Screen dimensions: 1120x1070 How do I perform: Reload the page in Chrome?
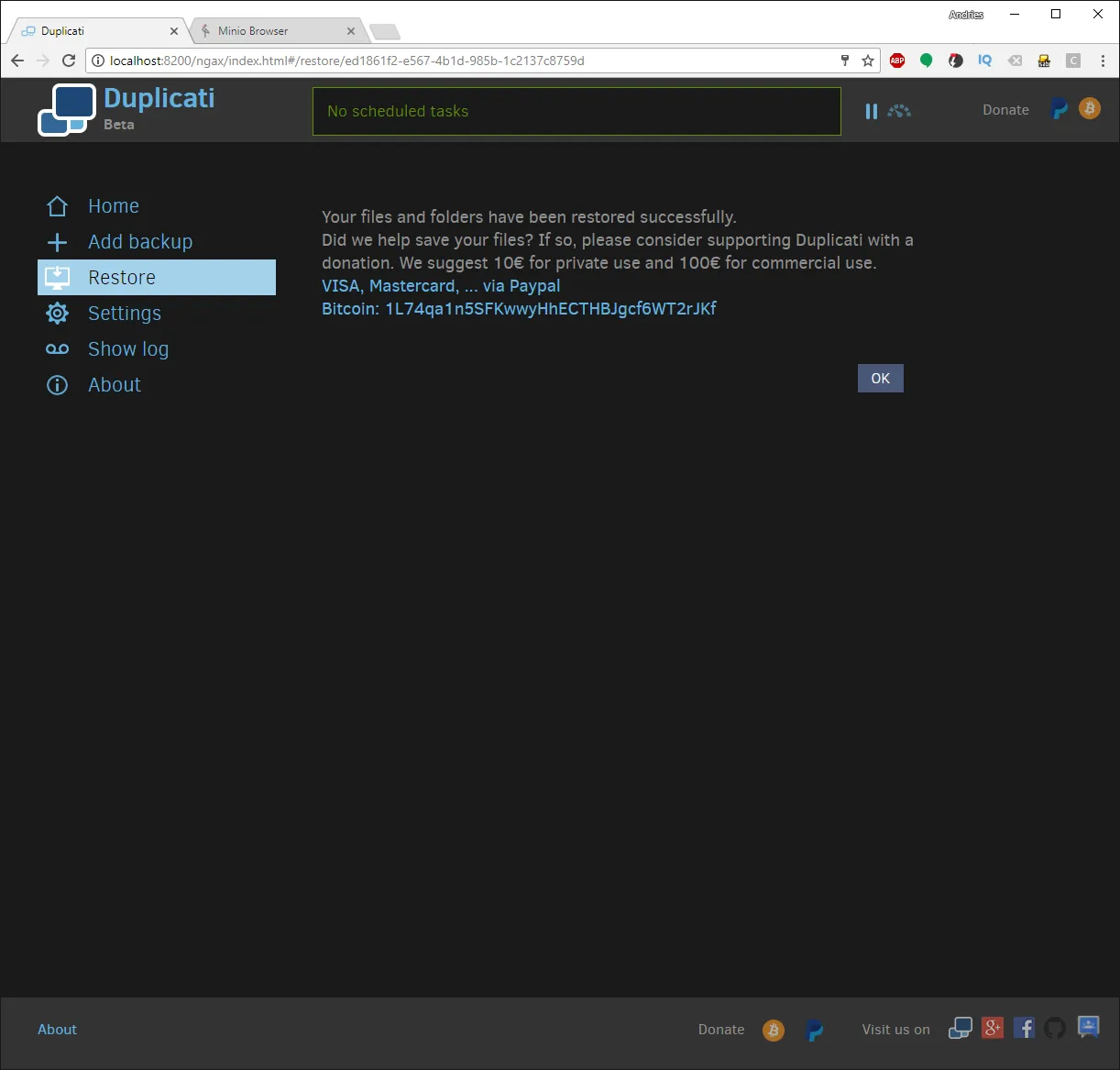click(x=69, y=61)
